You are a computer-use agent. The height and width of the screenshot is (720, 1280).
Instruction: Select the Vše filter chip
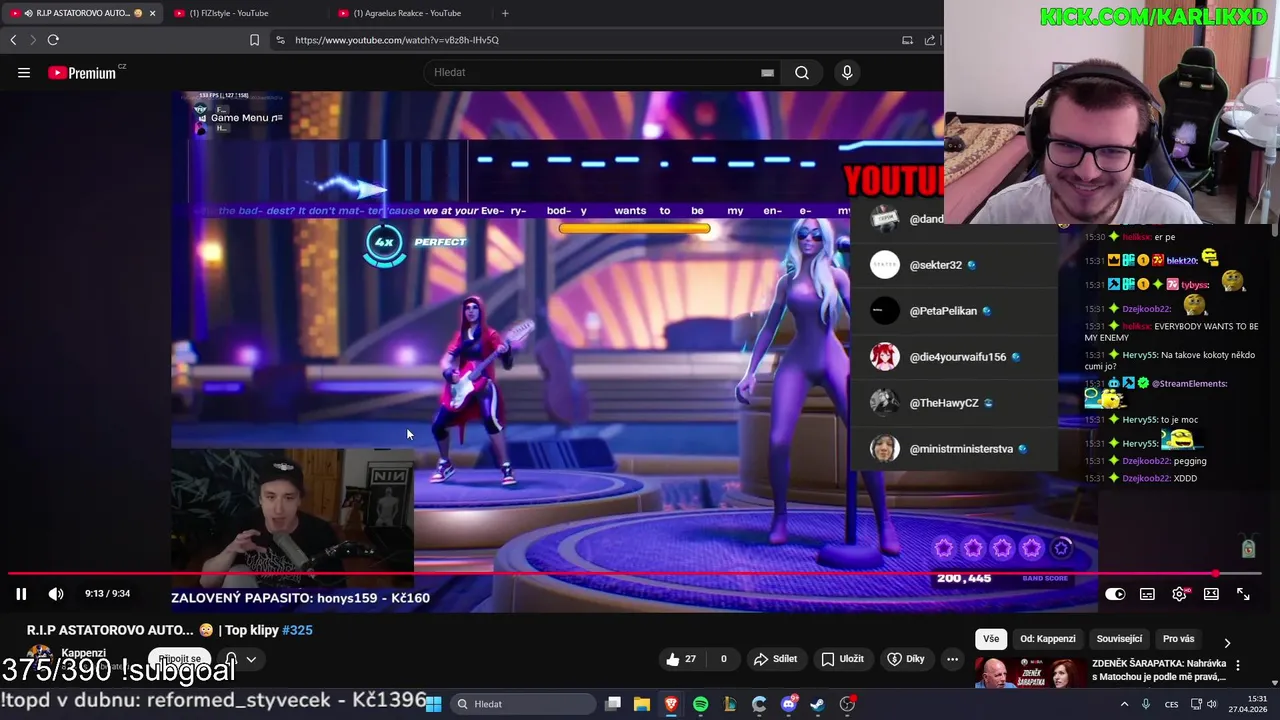(990, 639)
